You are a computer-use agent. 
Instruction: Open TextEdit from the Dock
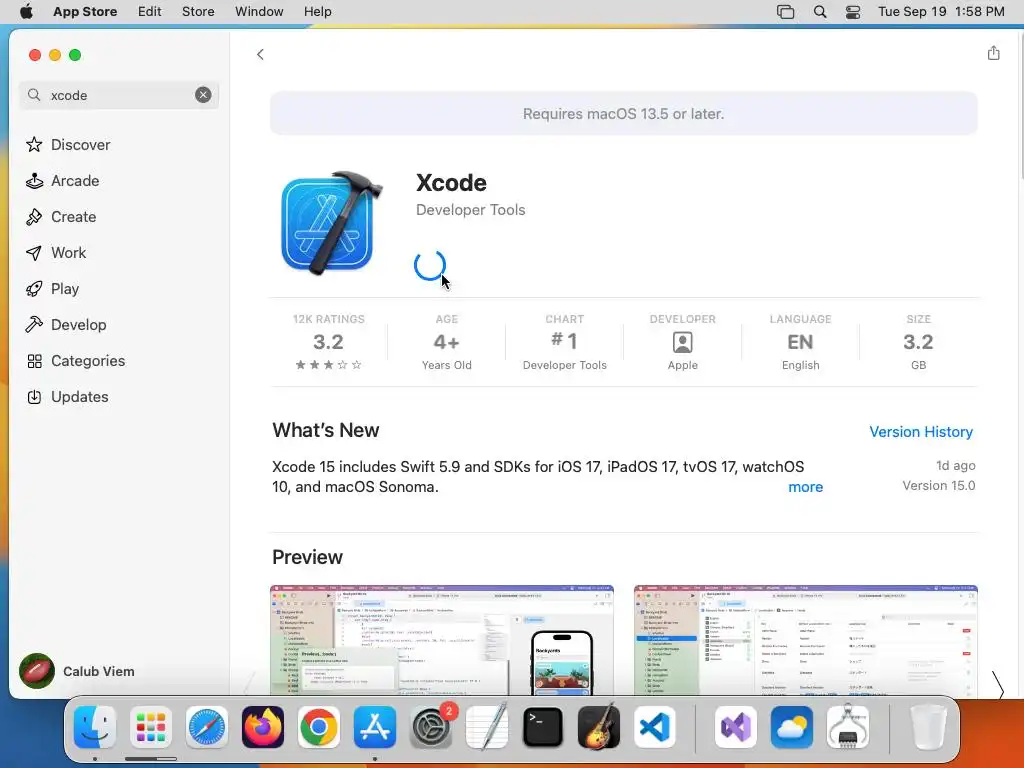487,727
